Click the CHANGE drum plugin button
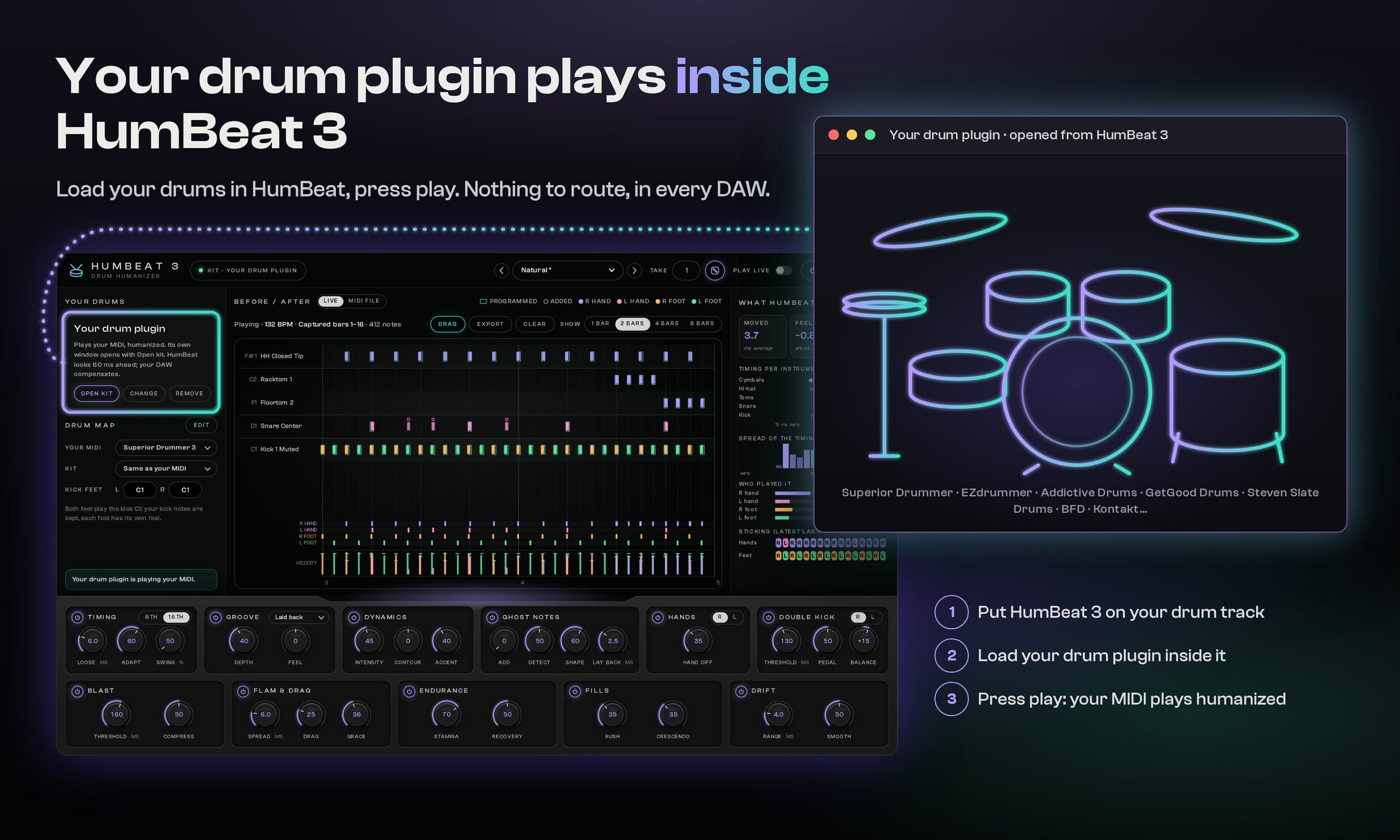The height and width of the screenshot is (840, 1400). [x=144, y=394]
